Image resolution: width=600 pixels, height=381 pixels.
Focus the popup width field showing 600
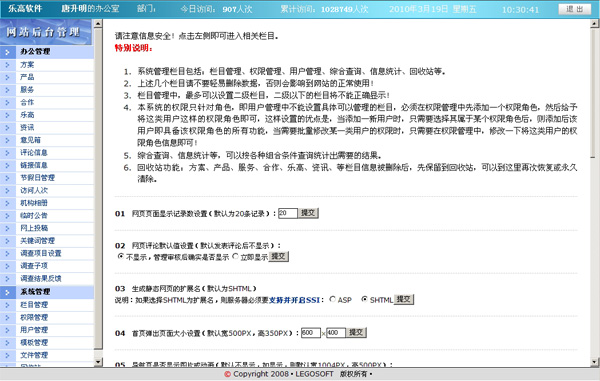coord(311,333)
